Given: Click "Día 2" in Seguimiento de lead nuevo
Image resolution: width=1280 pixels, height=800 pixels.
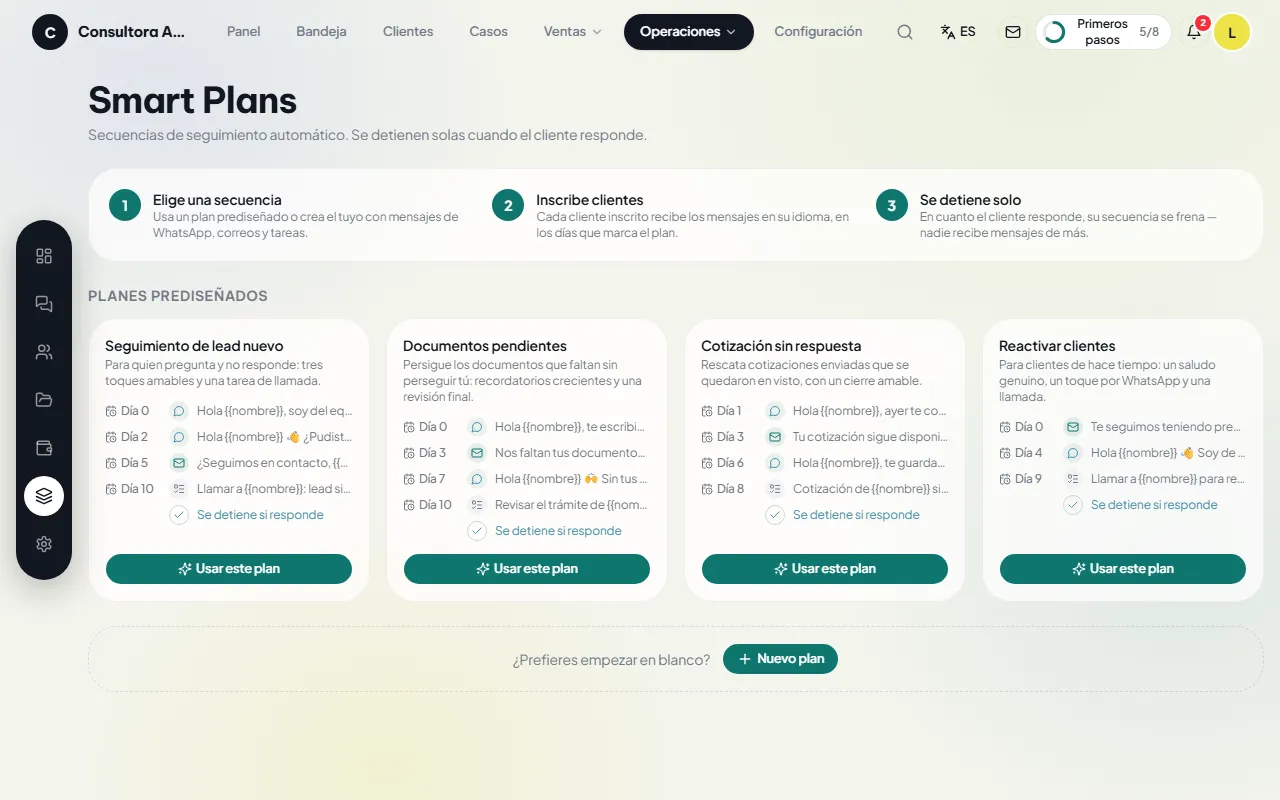Looking at the screenshot, I should click(x=134, y=437).
